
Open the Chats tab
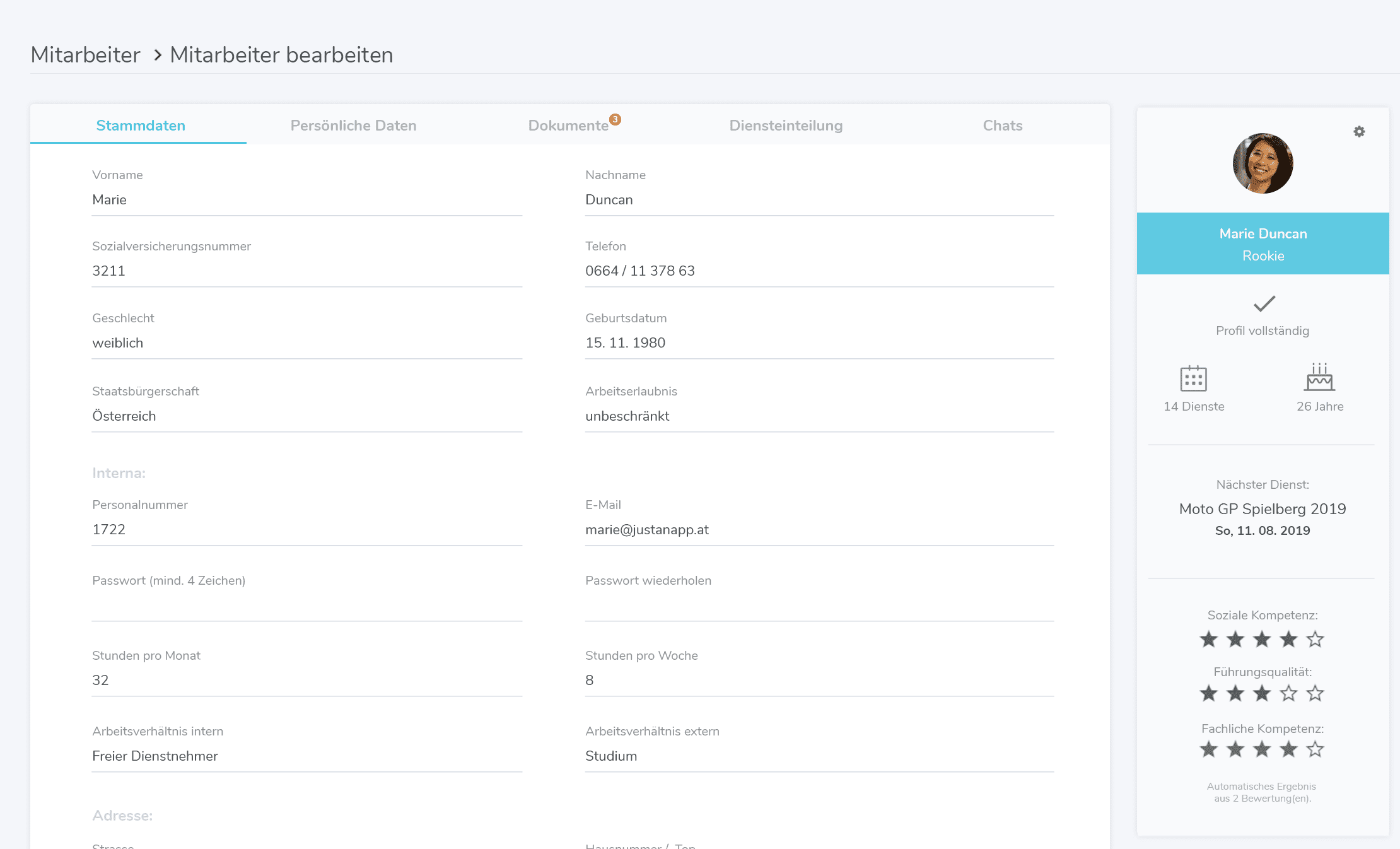coord(1003,126)
